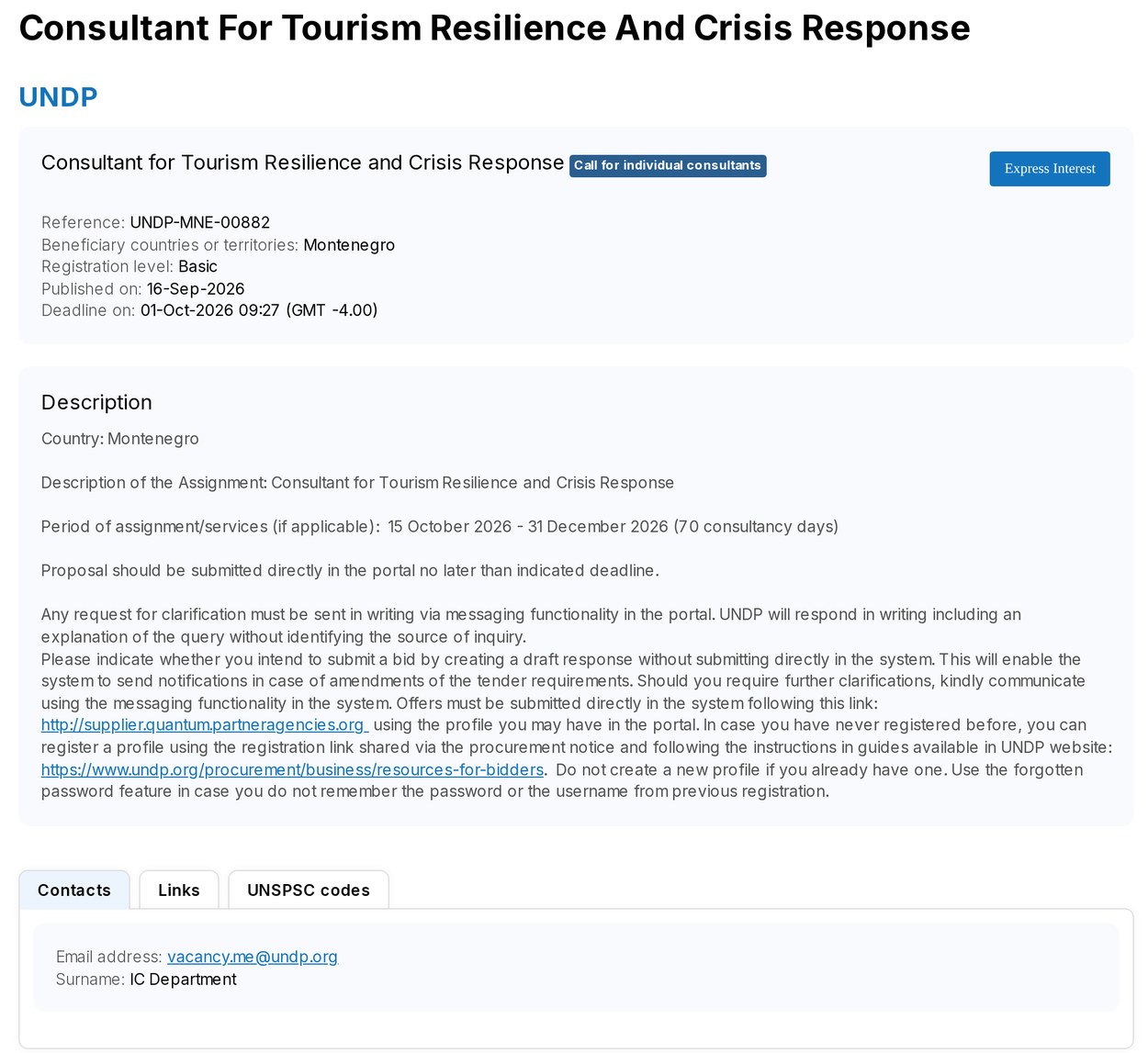This screenshot has width=1148, height=1053.
Task: Click the Registration level Basic value
Action: pyautogui.click(x=197, y=266)
